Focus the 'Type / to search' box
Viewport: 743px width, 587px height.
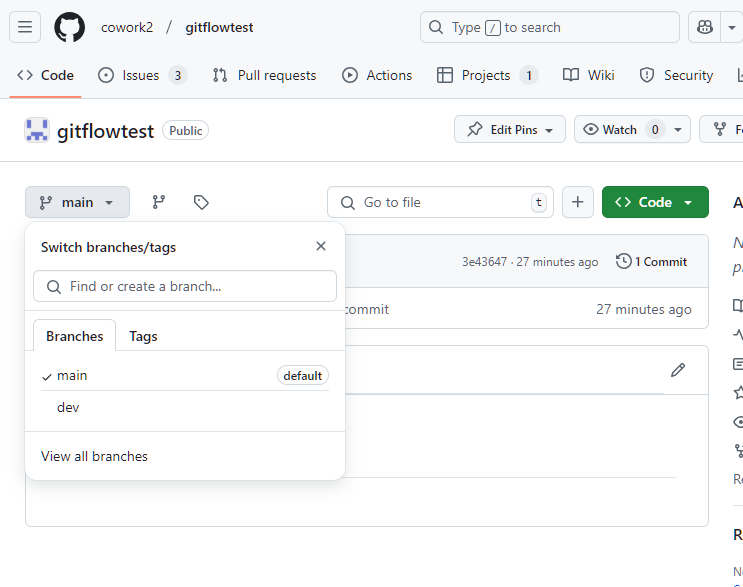tap(550, 27)
